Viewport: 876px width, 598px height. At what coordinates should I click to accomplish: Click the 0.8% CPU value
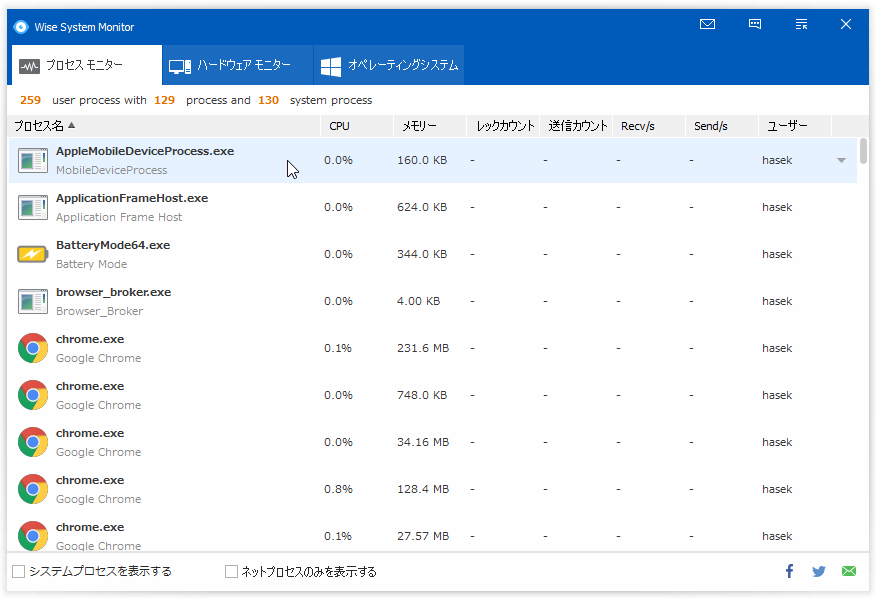coord(338,489)
